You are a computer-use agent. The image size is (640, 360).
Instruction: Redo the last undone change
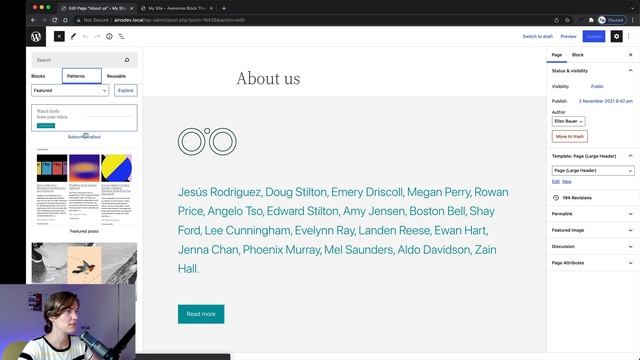click(x=97, y=36)
